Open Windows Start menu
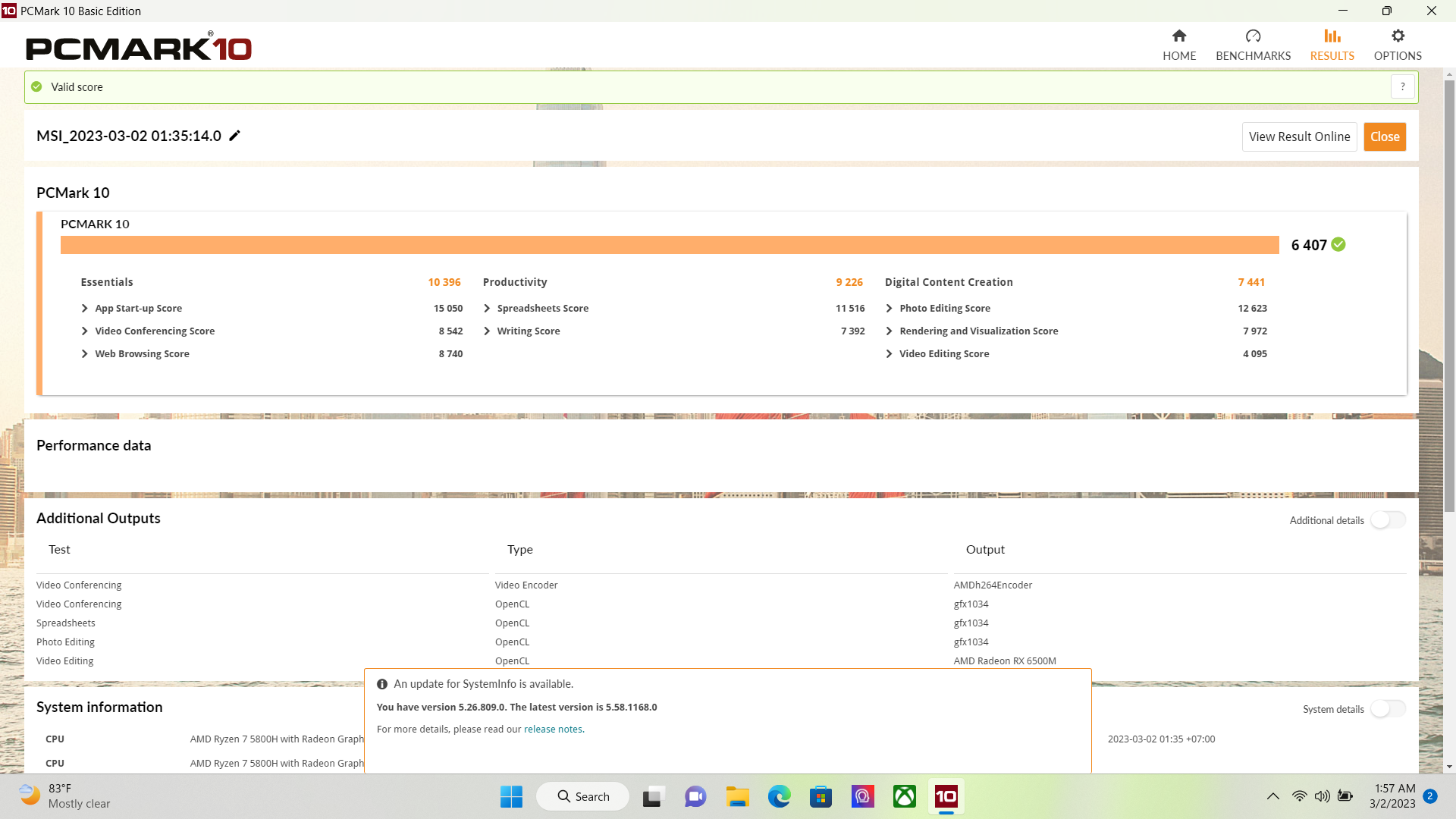The image size is (1456, 819). (511, 796)
